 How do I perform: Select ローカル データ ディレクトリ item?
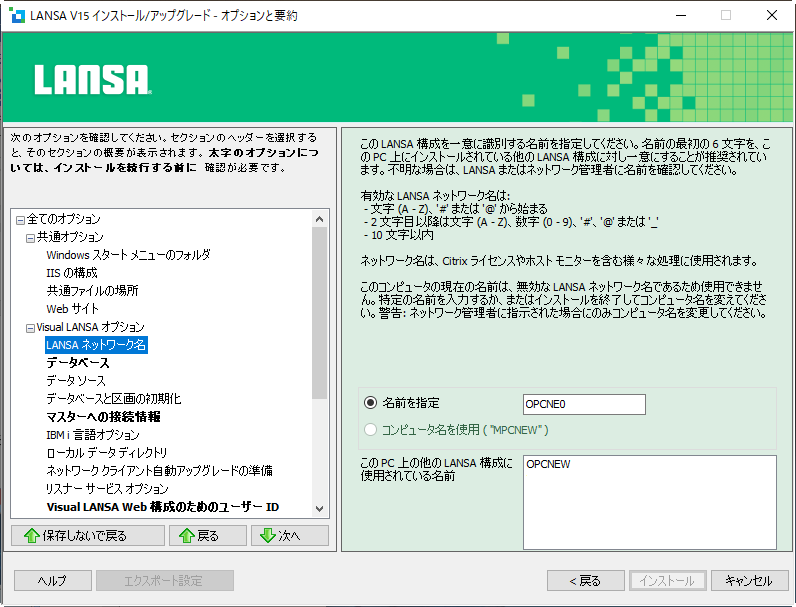tap(106, 453)
